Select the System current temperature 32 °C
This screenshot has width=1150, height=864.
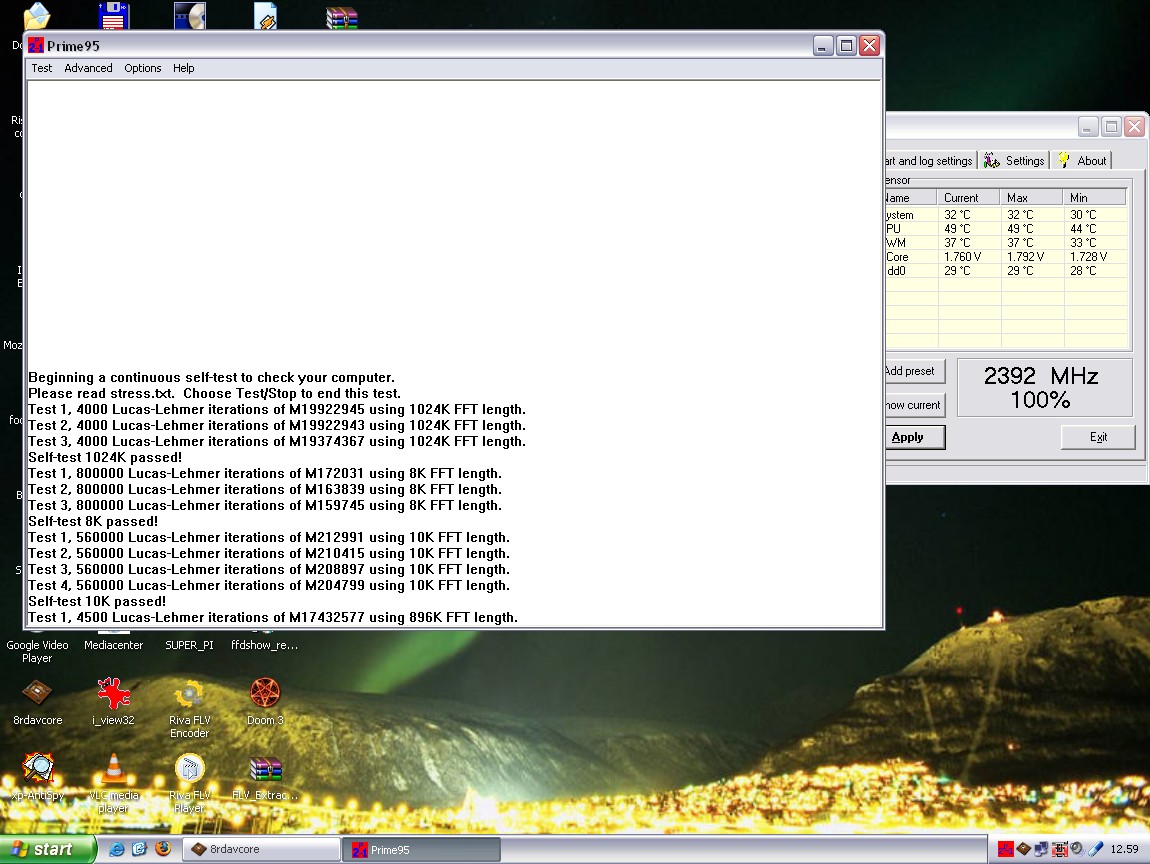pyautogui.click(x=957, y=215)
